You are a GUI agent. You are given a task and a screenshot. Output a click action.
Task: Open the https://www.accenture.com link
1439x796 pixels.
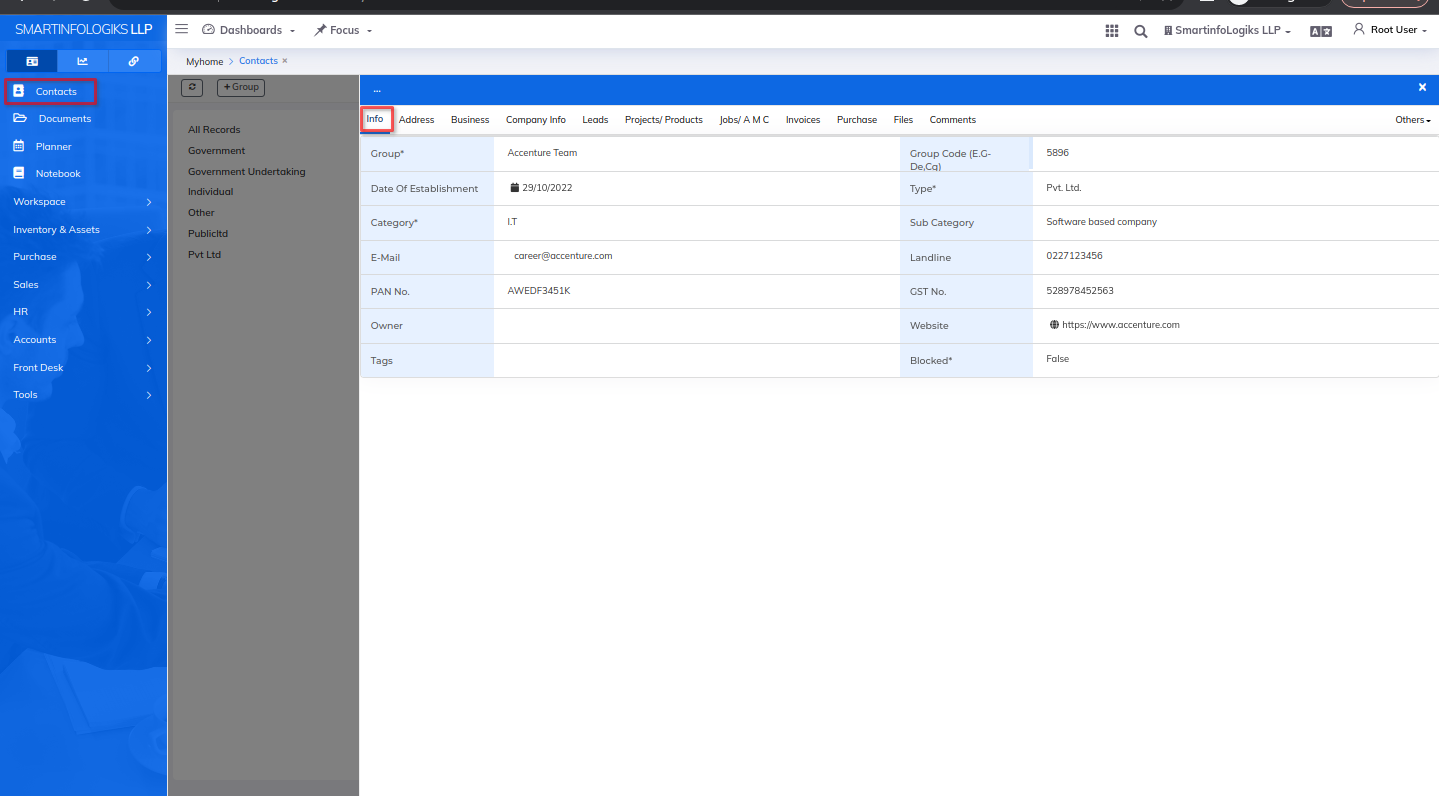tap(1121, 325)
